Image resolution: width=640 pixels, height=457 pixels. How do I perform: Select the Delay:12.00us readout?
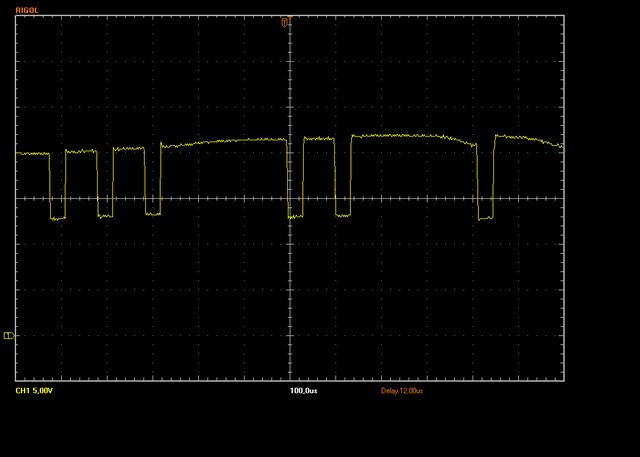(402, 391)
